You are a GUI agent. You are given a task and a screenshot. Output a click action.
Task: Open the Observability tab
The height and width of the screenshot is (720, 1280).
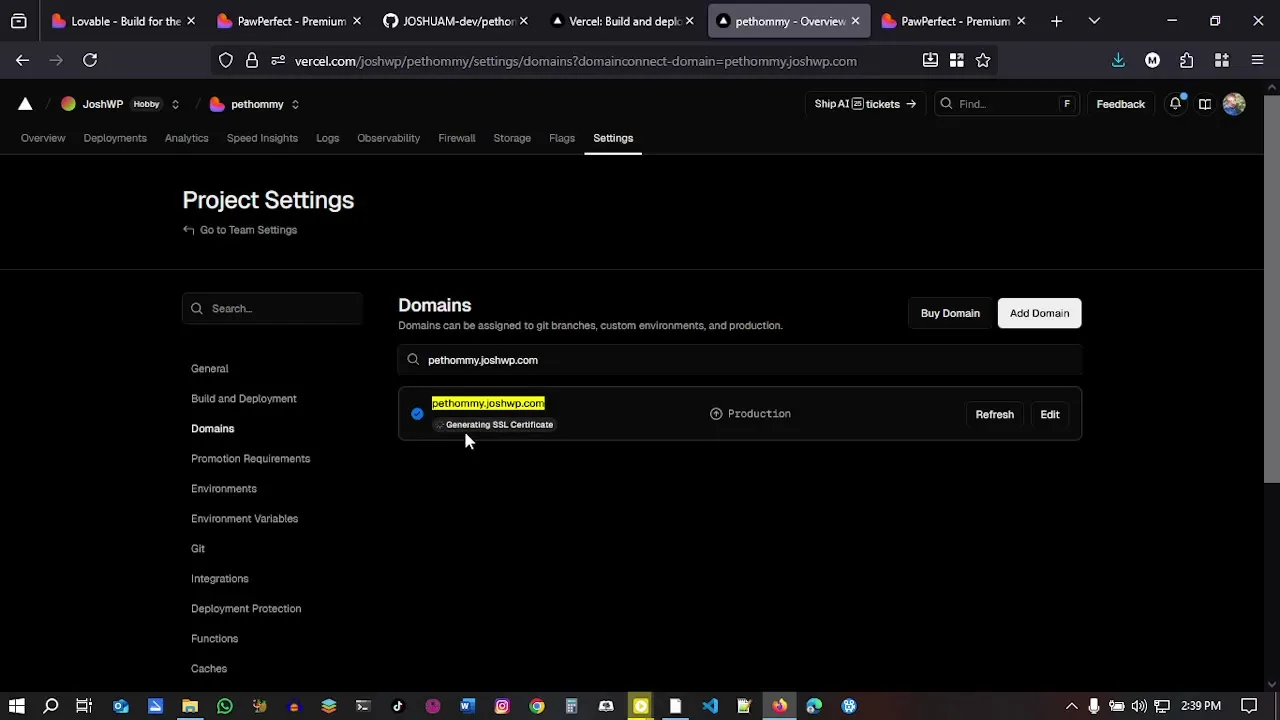click(x=389, y=138)
